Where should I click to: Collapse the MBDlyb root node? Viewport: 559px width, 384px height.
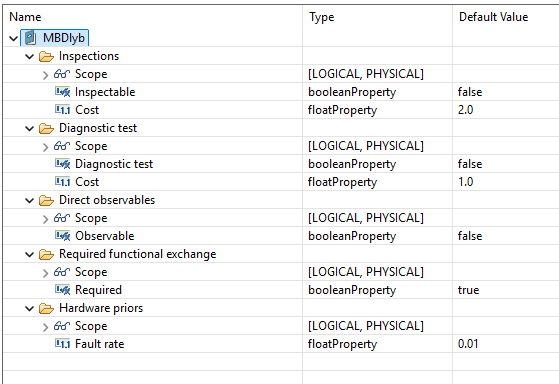tap(14, 38)
